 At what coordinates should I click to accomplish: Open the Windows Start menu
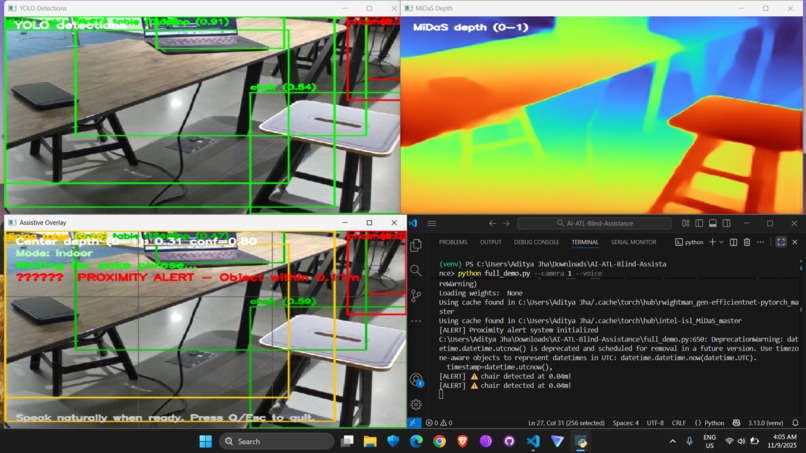(x=206, y=441)
